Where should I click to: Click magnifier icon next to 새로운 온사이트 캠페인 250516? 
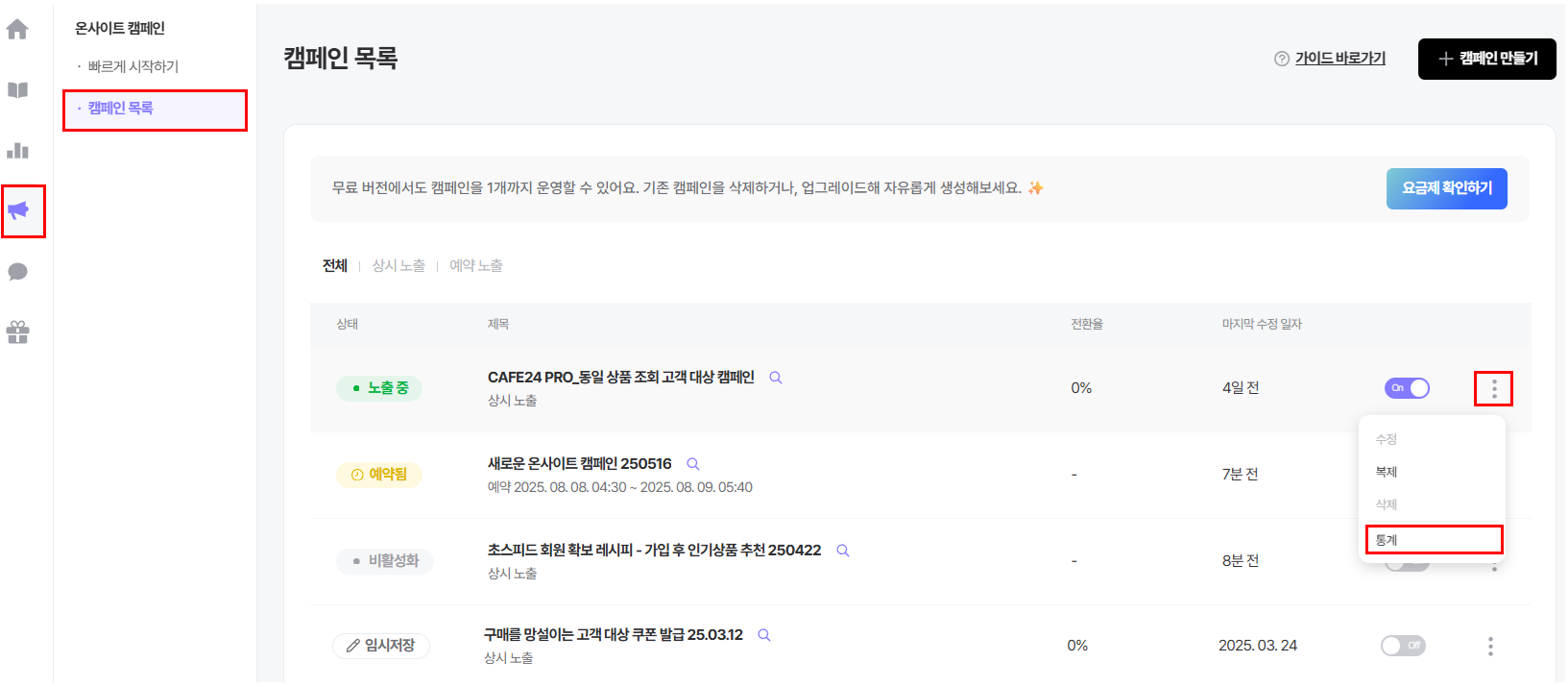[693, 464]
